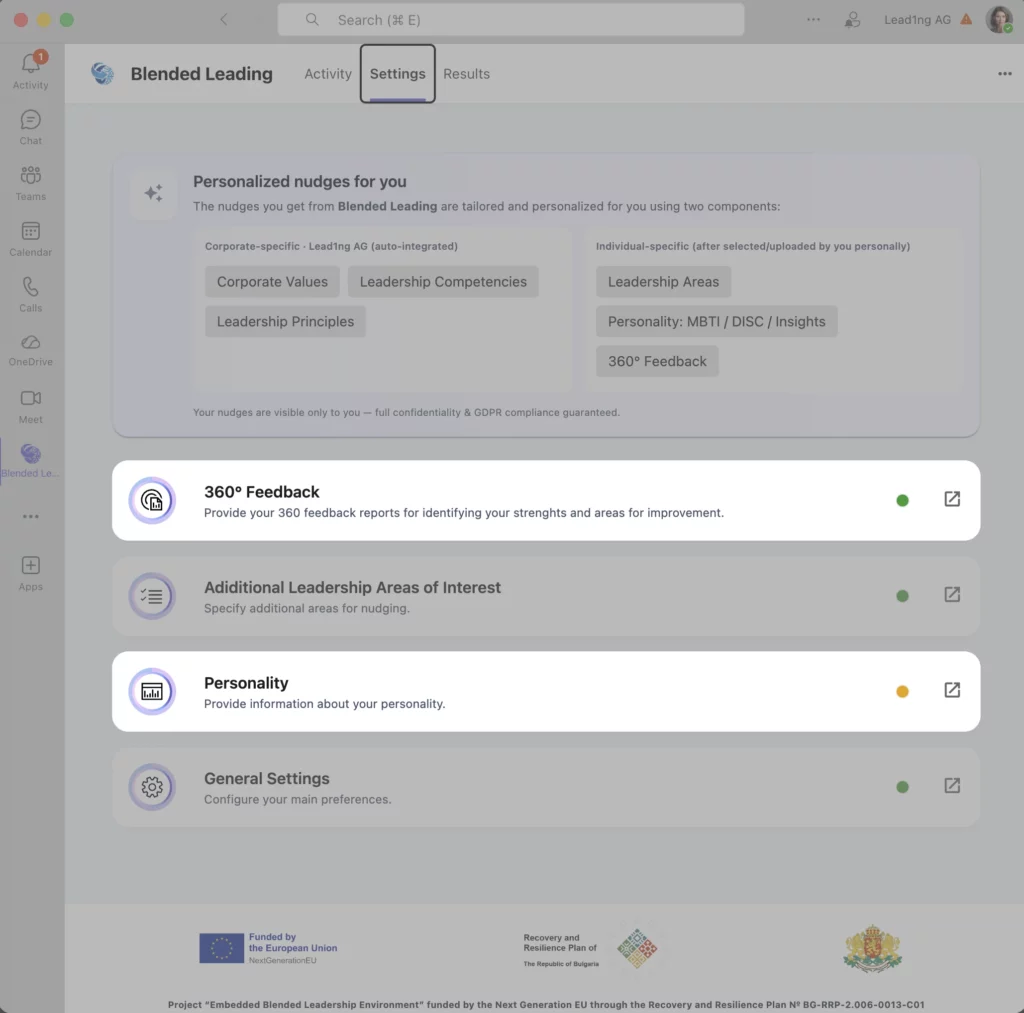The width and height of the screenshot is (1024, 1013).
Task: Open more options menu in tab header
Action: (x=1004, y=74)
